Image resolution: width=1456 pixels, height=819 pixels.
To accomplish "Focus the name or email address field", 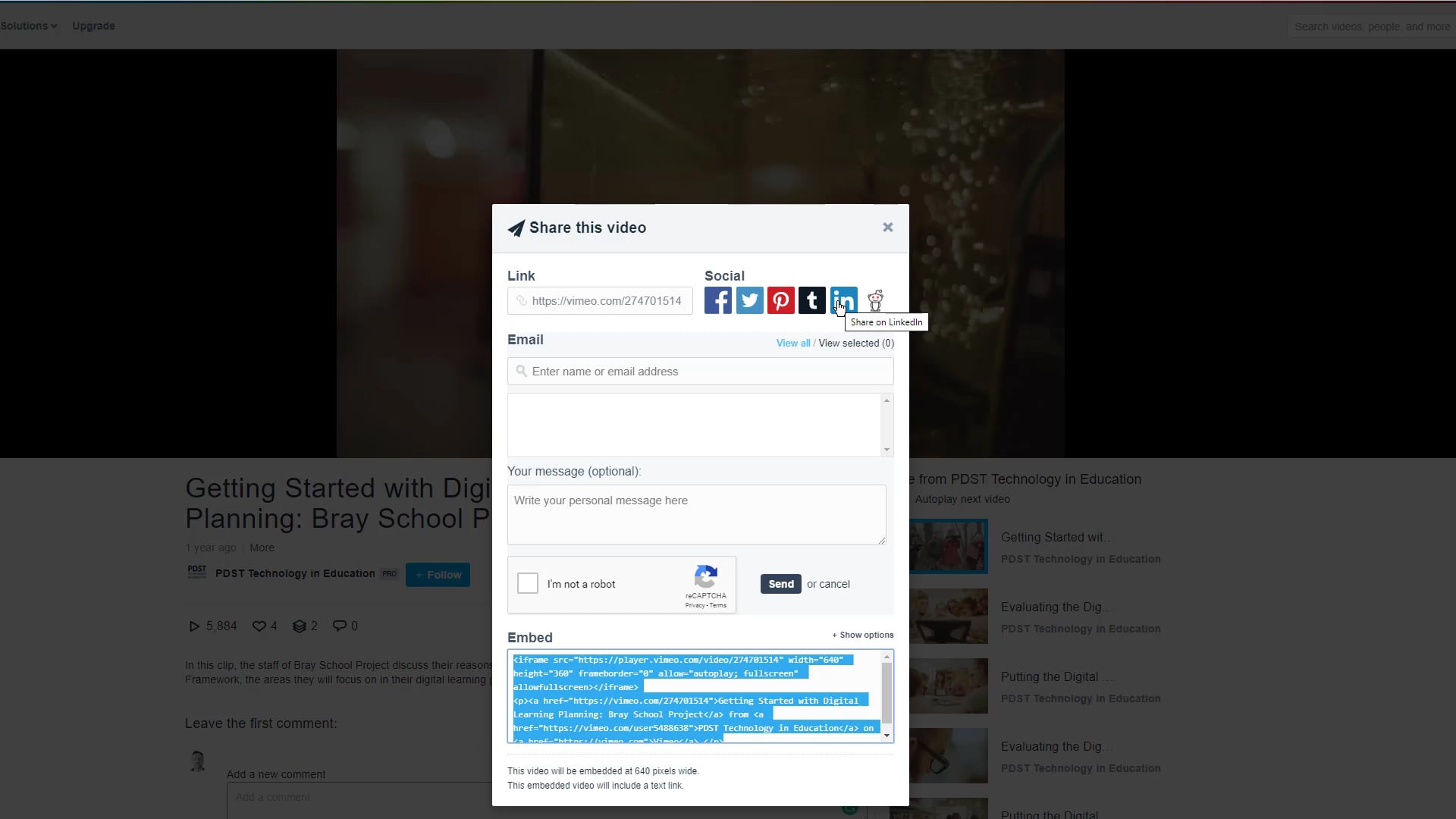I will pyautogui.click(x=700, y=372).
